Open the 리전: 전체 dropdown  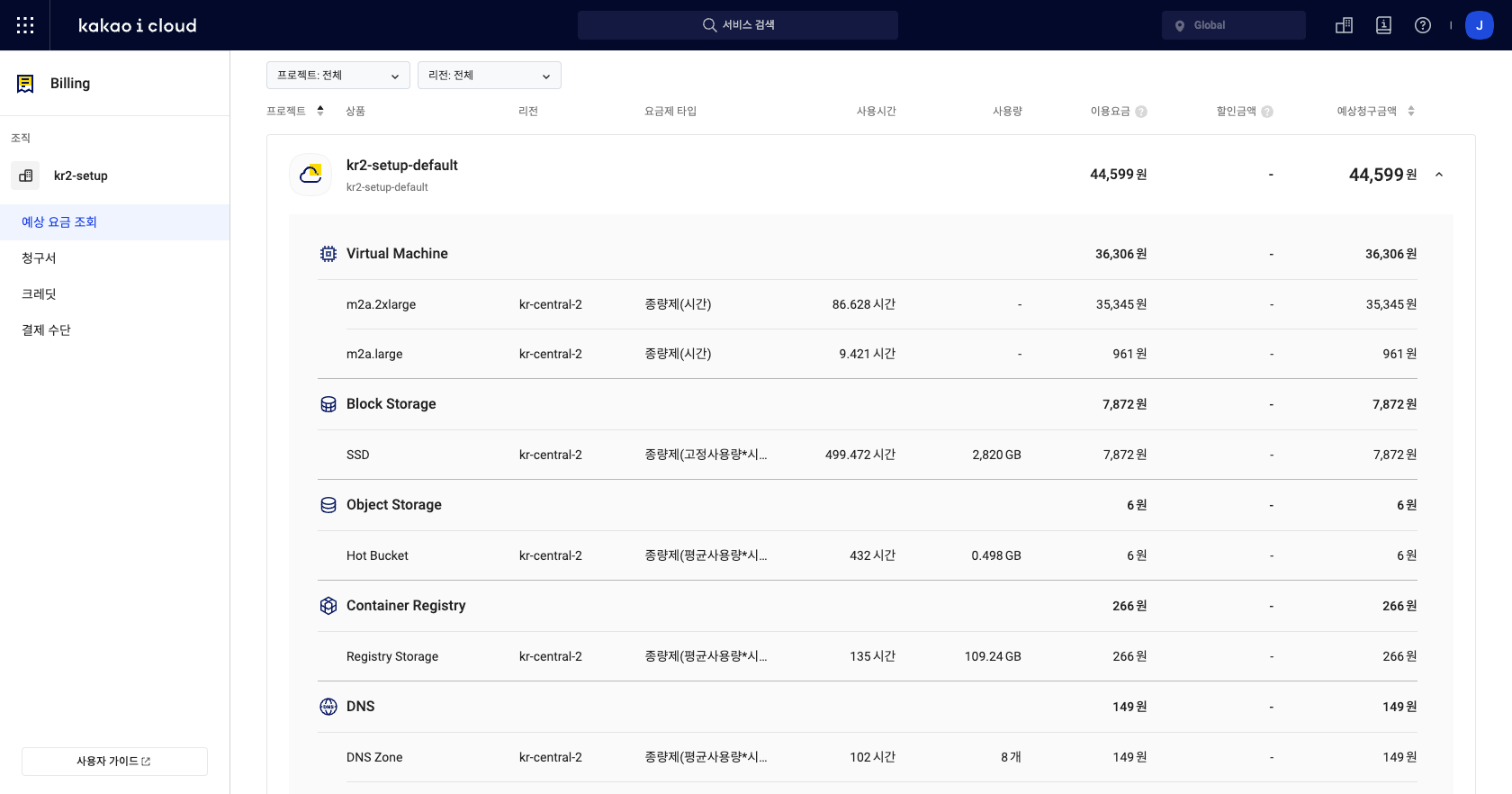tap(490, 76)
